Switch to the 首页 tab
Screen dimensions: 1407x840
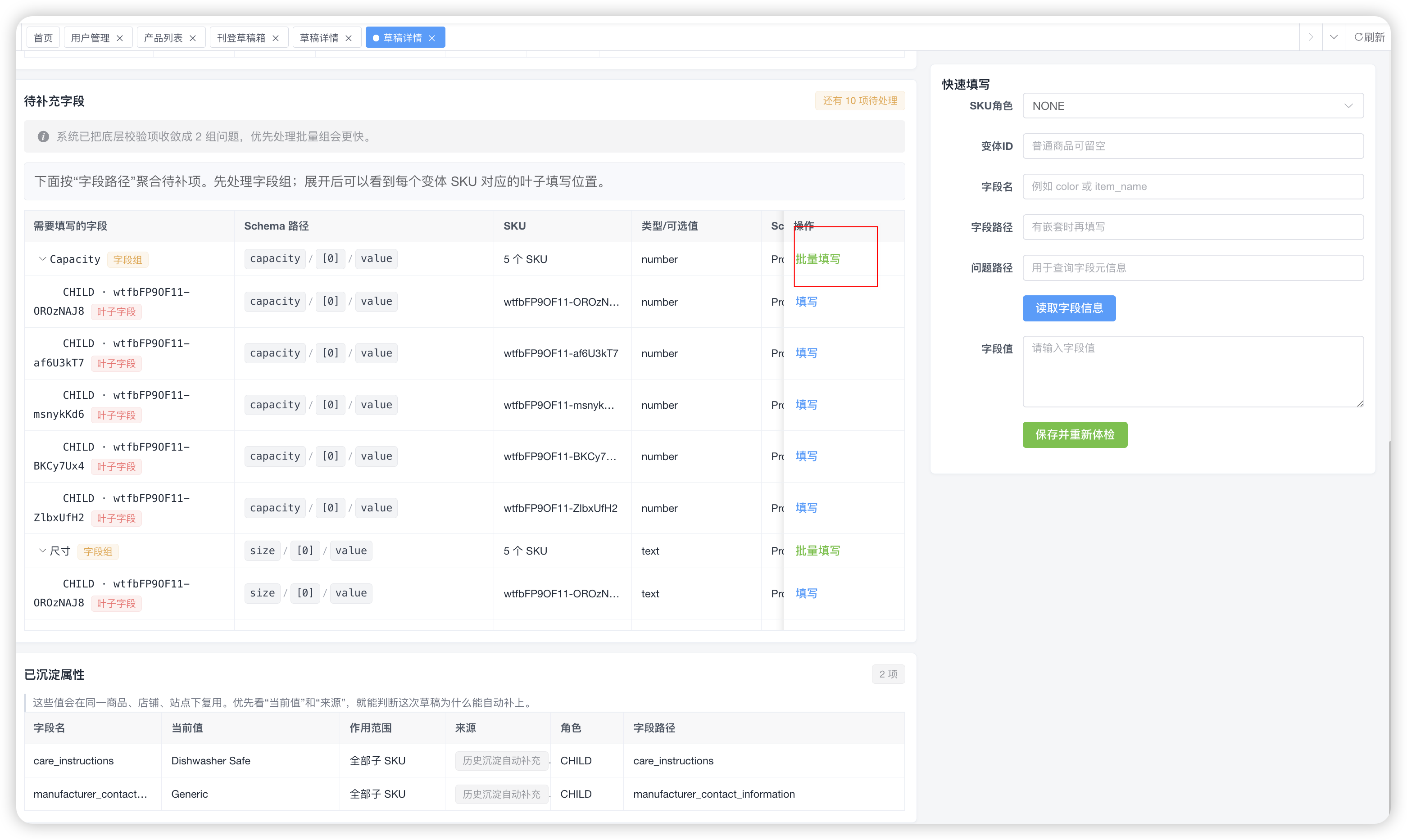coord(43,38)
